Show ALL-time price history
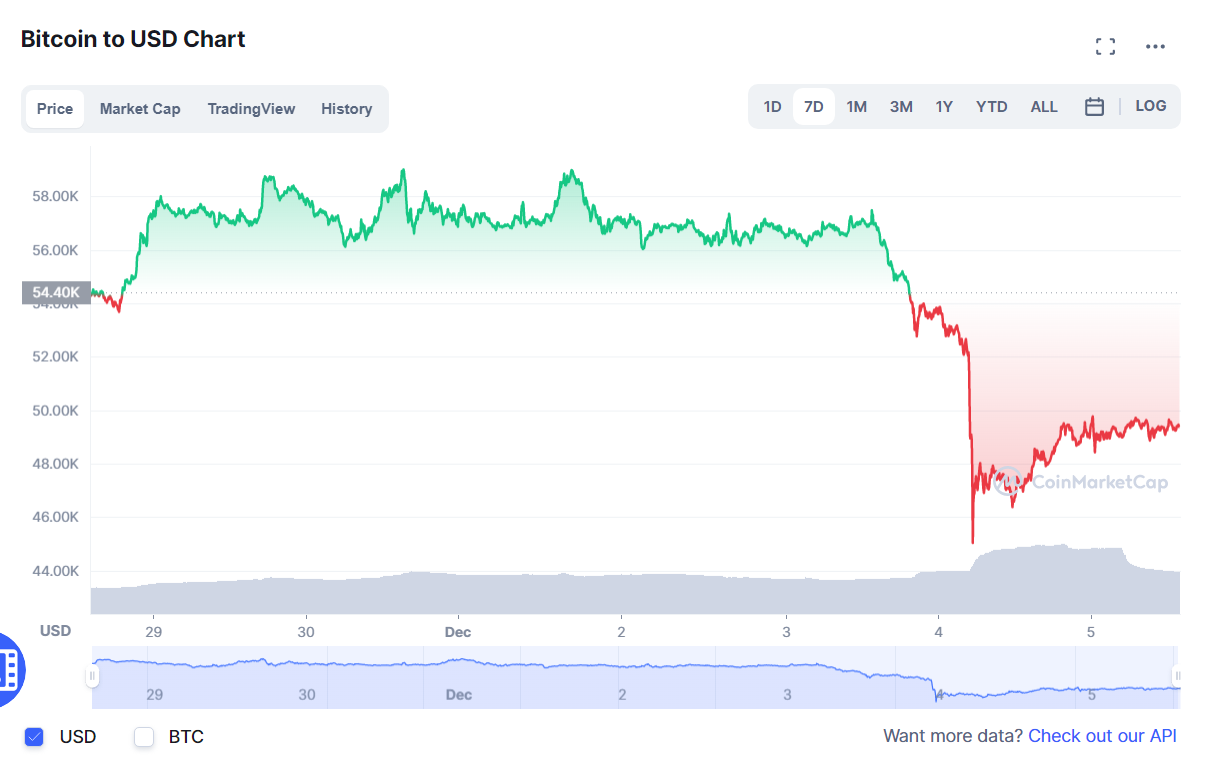The image size is (1214, 763). click(1044, 106)
